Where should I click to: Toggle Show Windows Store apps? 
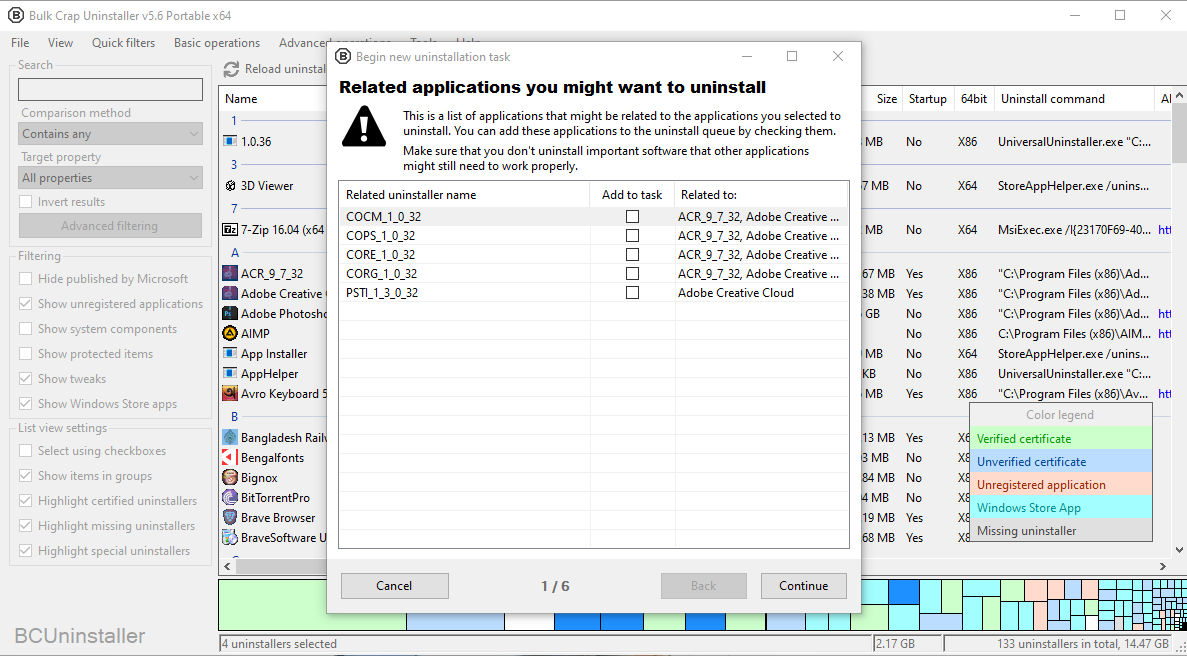[26, 403]
